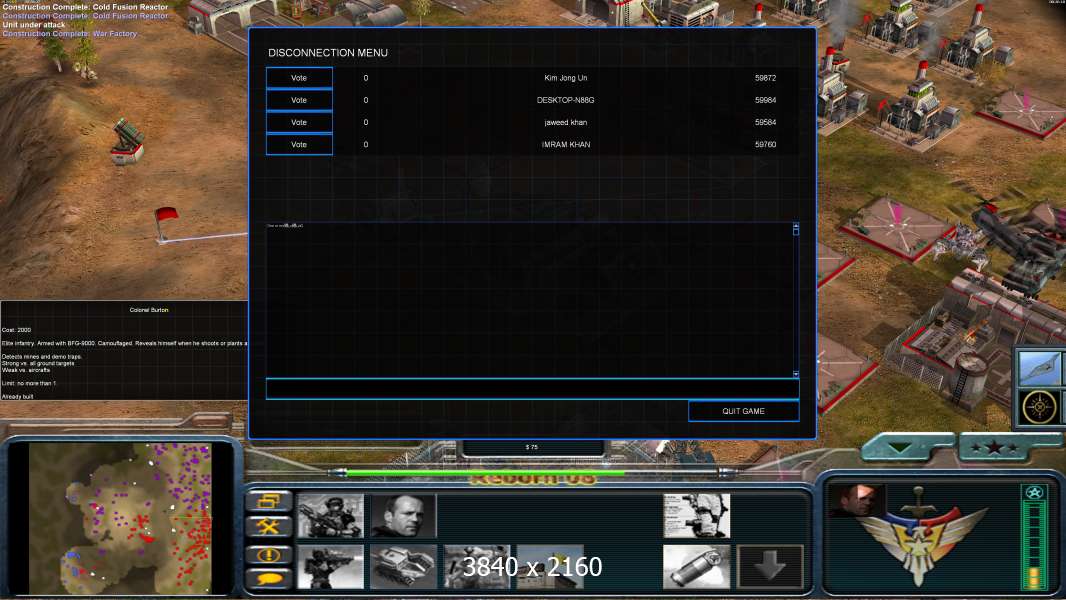Click the value 59584 for jaweed khan
The height and width of the screenshot is (600, 1066).
coord(766,122)
